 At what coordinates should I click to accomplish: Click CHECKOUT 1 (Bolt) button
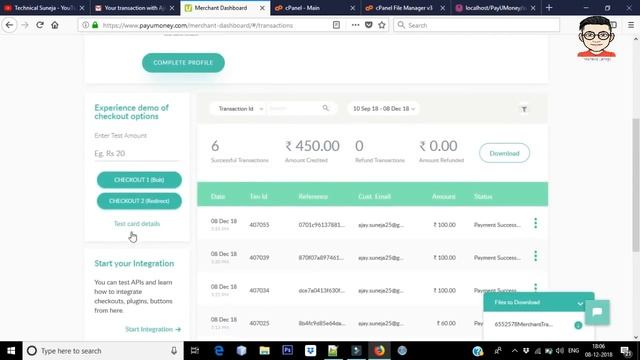coord(139,180)
